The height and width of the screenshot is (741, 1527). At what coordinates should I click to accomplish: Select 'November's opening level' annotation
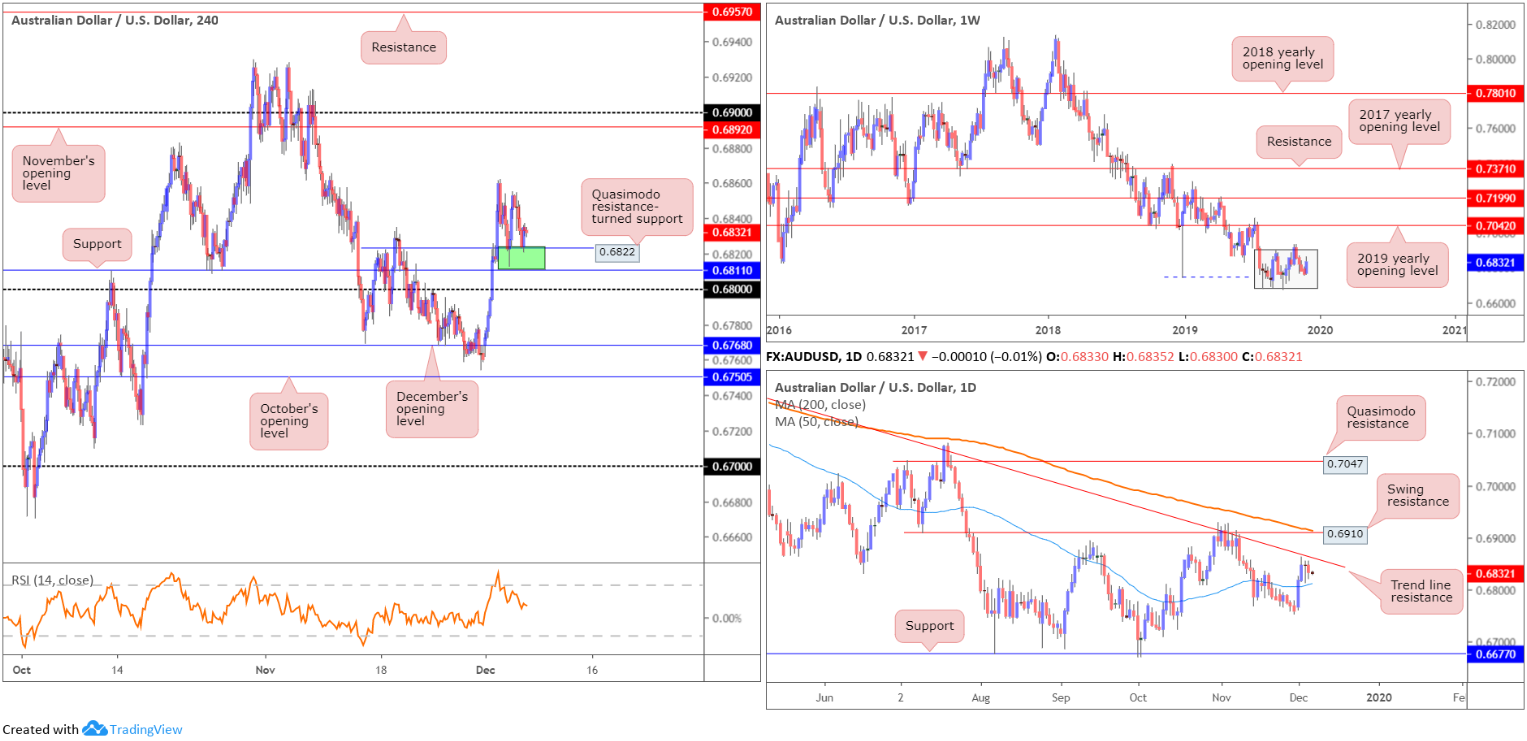pyautogui.click(x=59, y=174)
